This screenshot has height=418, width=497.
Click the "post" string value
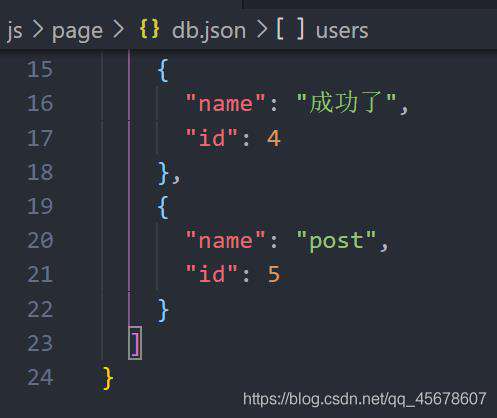[x=336, y=241]
